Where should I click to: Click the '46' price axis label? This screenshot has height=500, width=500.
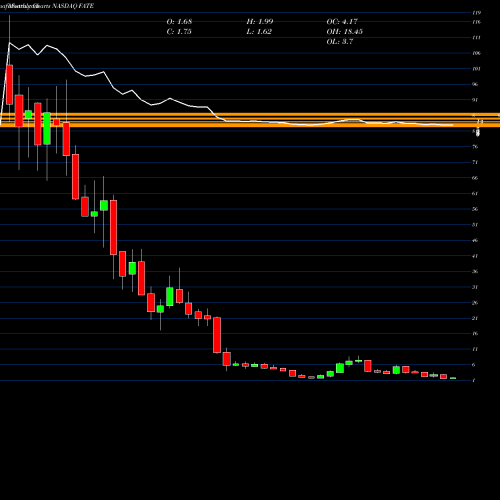pyautogui.click(x=475, y=240)
